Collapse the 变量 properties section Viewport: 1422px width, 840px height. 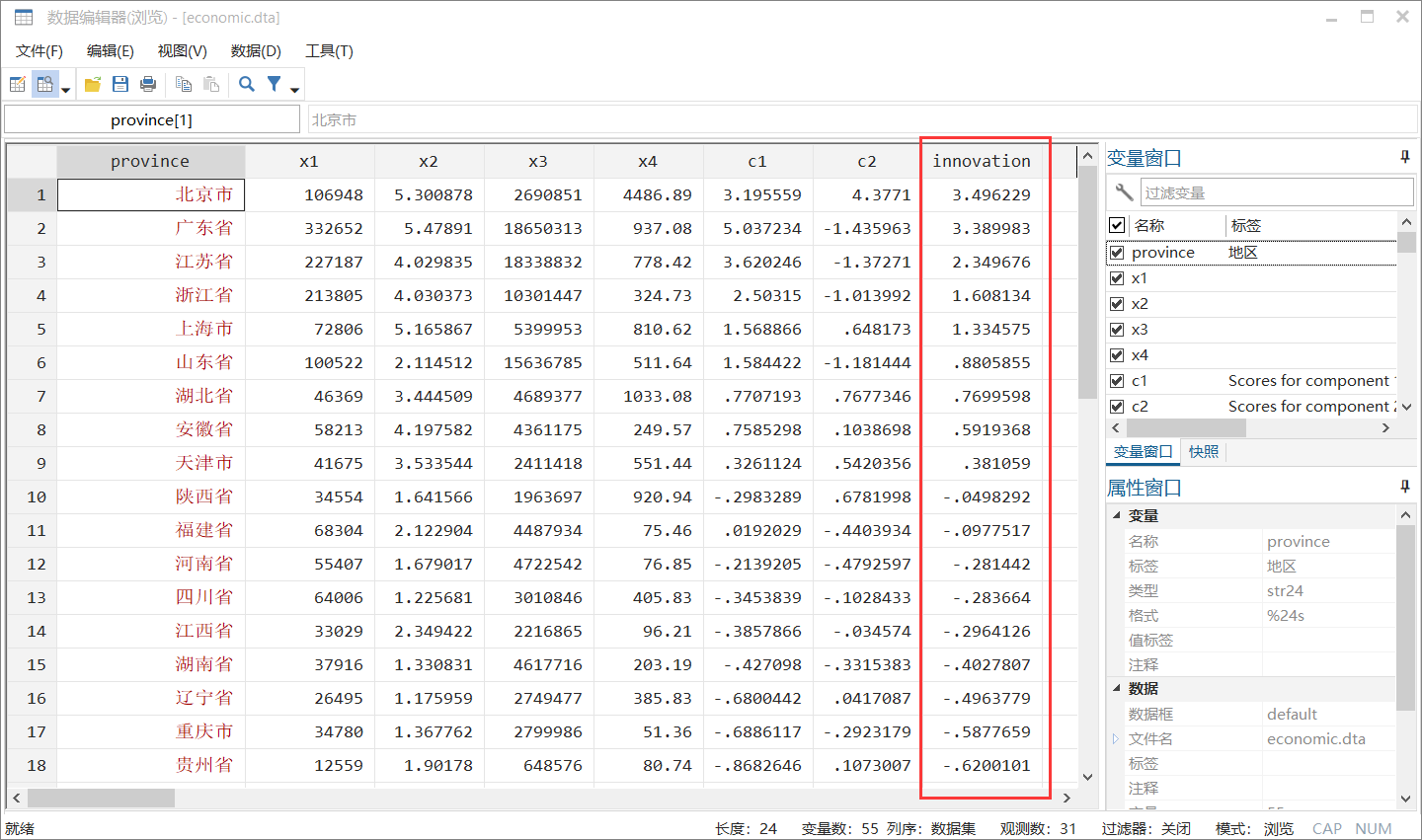1117,515
